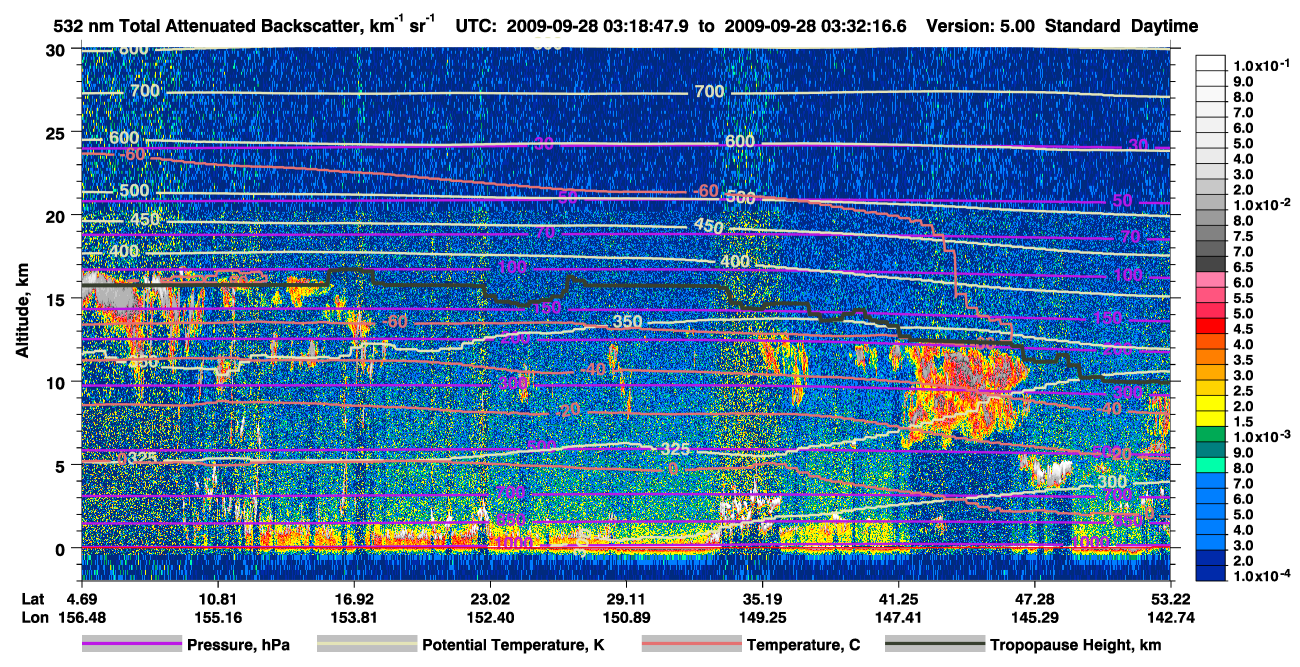
Task: Click the 'Version: 5.00' text in the title
Action: [x=982, y=26]
